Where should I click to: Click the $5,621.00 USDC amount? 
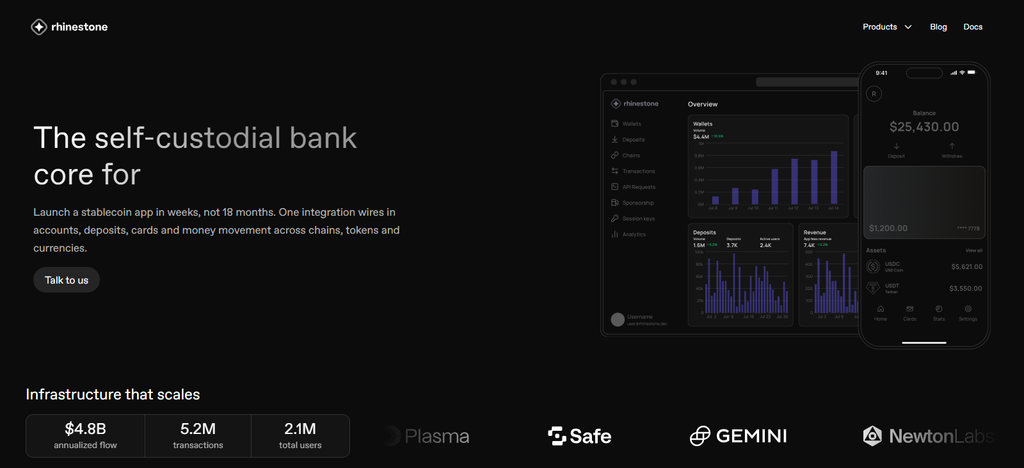pos(967,266)
